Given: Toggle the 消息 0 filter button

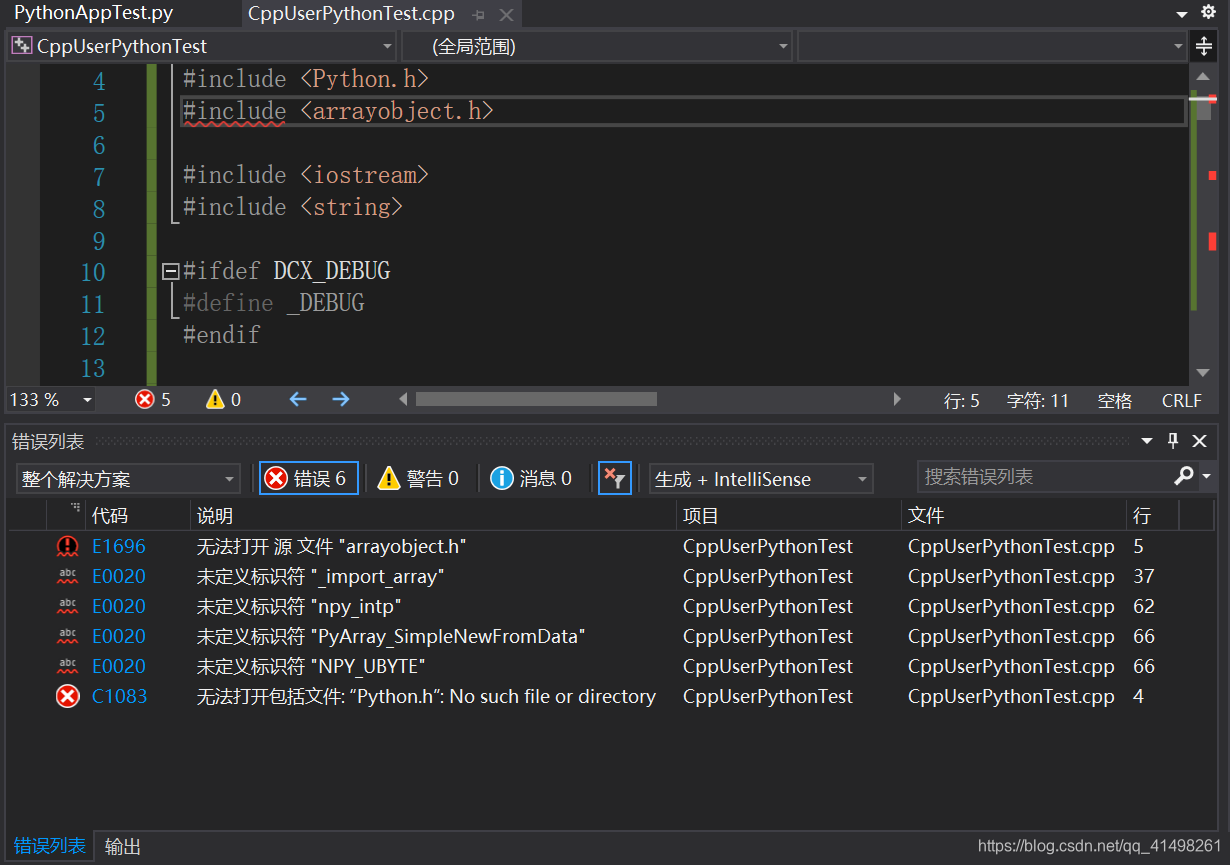Looking at the screenshot, I should click(x=532, y=479).
